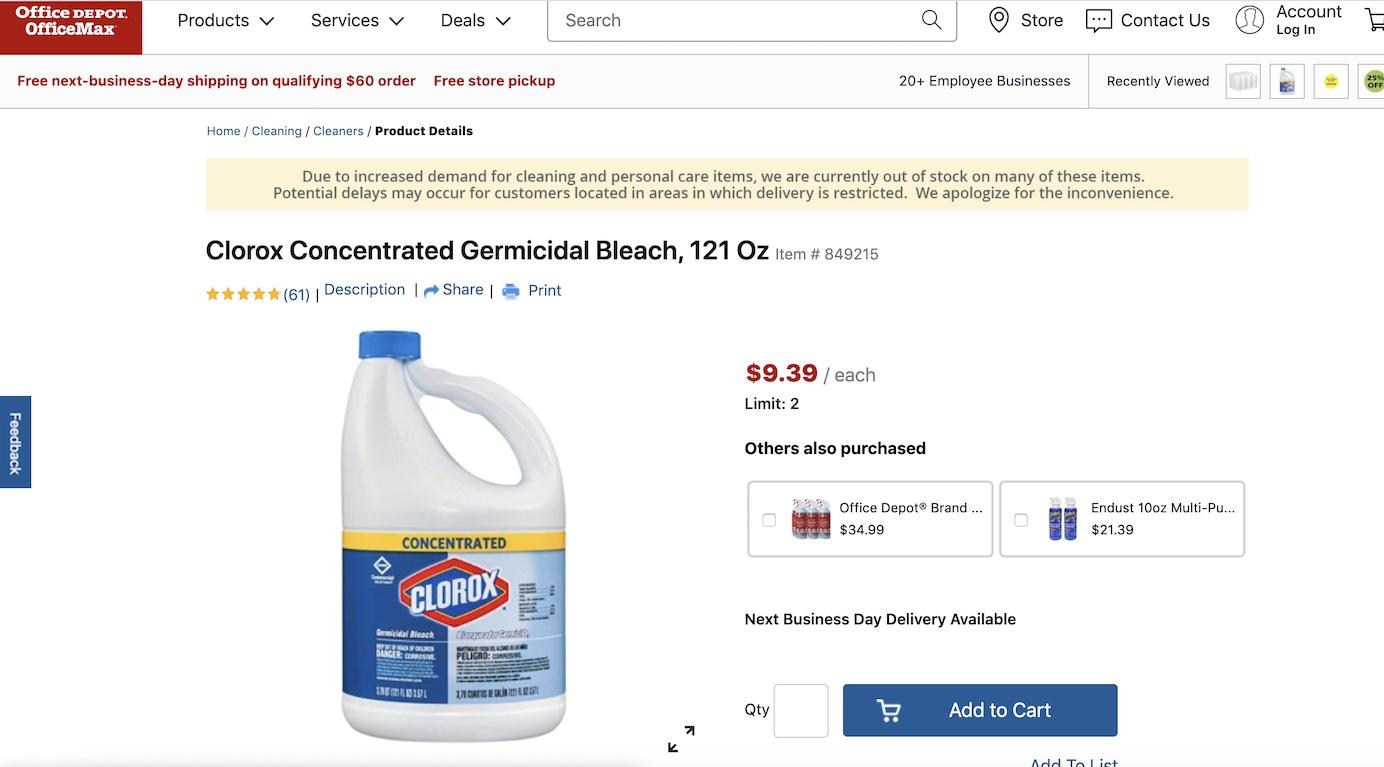Image resolution: width=1384 pixels, height=767 pixels.
Task: Open the Feedback side tab
Action: pos(15,442)
